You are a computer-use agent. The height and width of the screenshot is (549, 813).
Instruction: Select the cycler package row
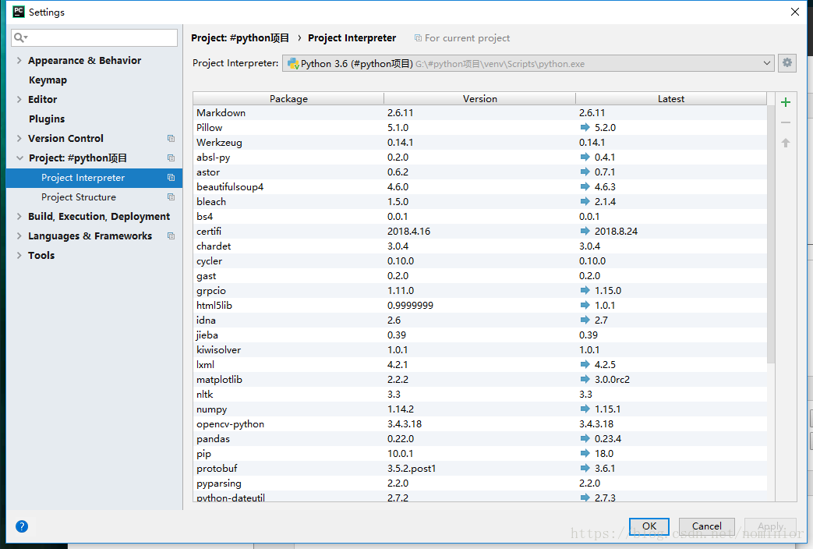[480, 261]
